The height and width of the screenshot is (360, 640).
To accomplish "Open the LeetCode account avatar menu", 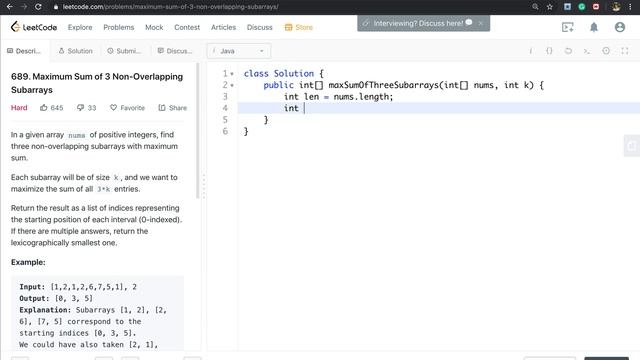I will pyautogui.click(x=620, y=27).
